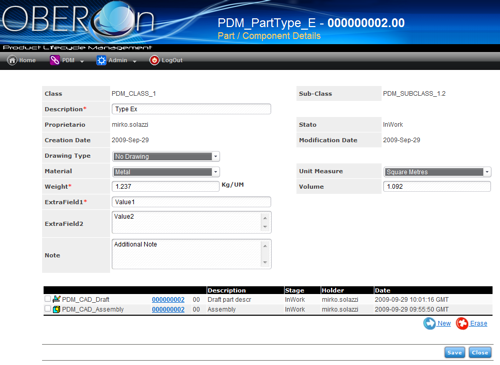Click the Volume input field
Viewport: 500px width, 365px height.
(437, 186)
